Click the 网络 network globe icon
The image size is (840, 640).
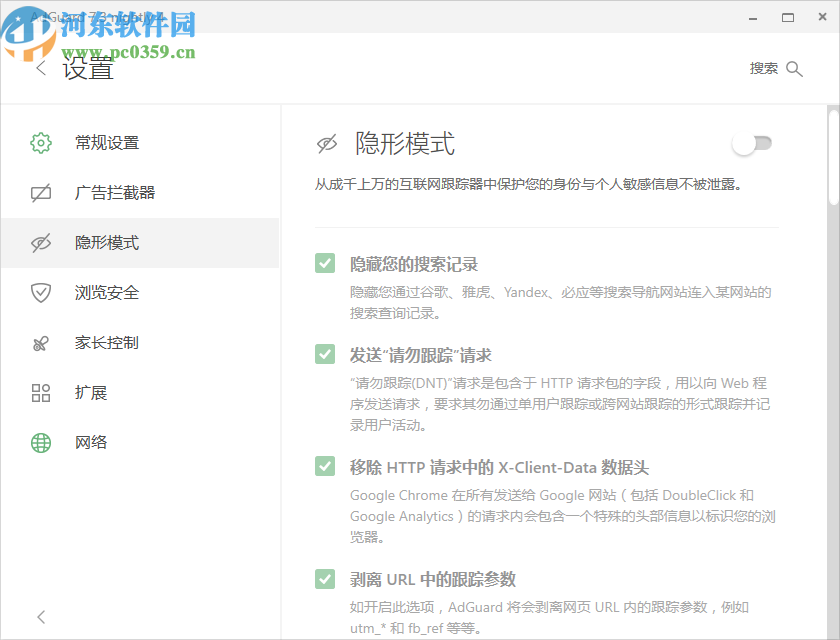pyautogui.click(x=40, y=442)
